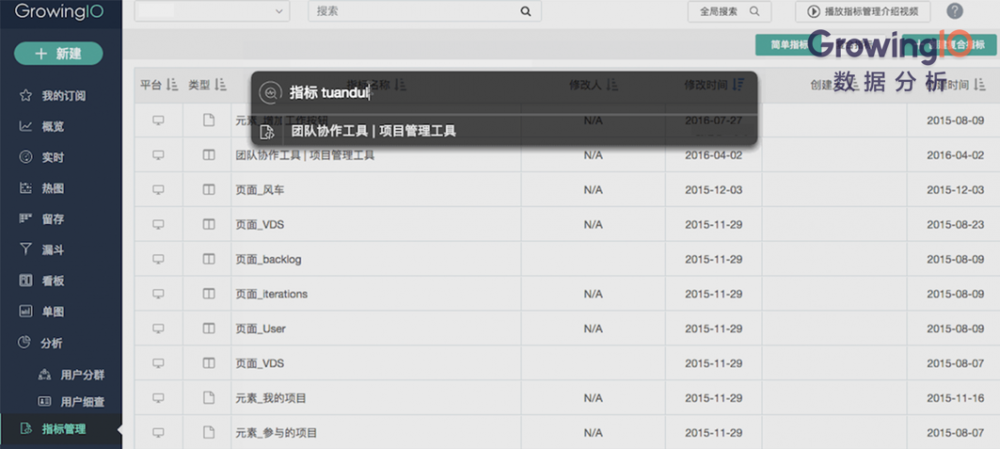Click the document icon of the spotlight result
The width and height of the screenshot is (1000, 449).
(x=268, y=131)
